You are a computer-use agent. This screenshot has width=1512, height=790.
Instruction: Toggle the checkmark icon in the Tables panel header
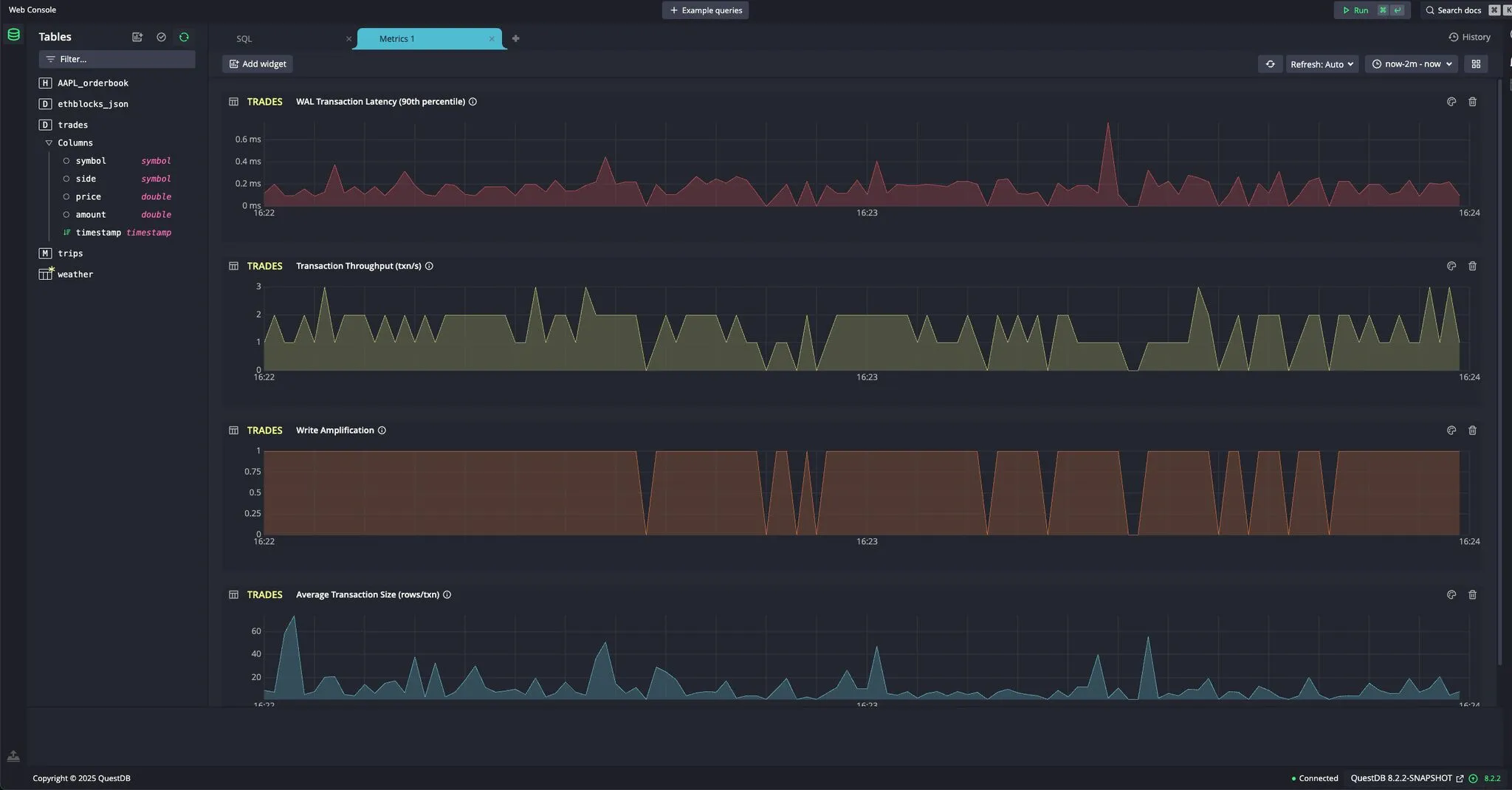(161, 37)
